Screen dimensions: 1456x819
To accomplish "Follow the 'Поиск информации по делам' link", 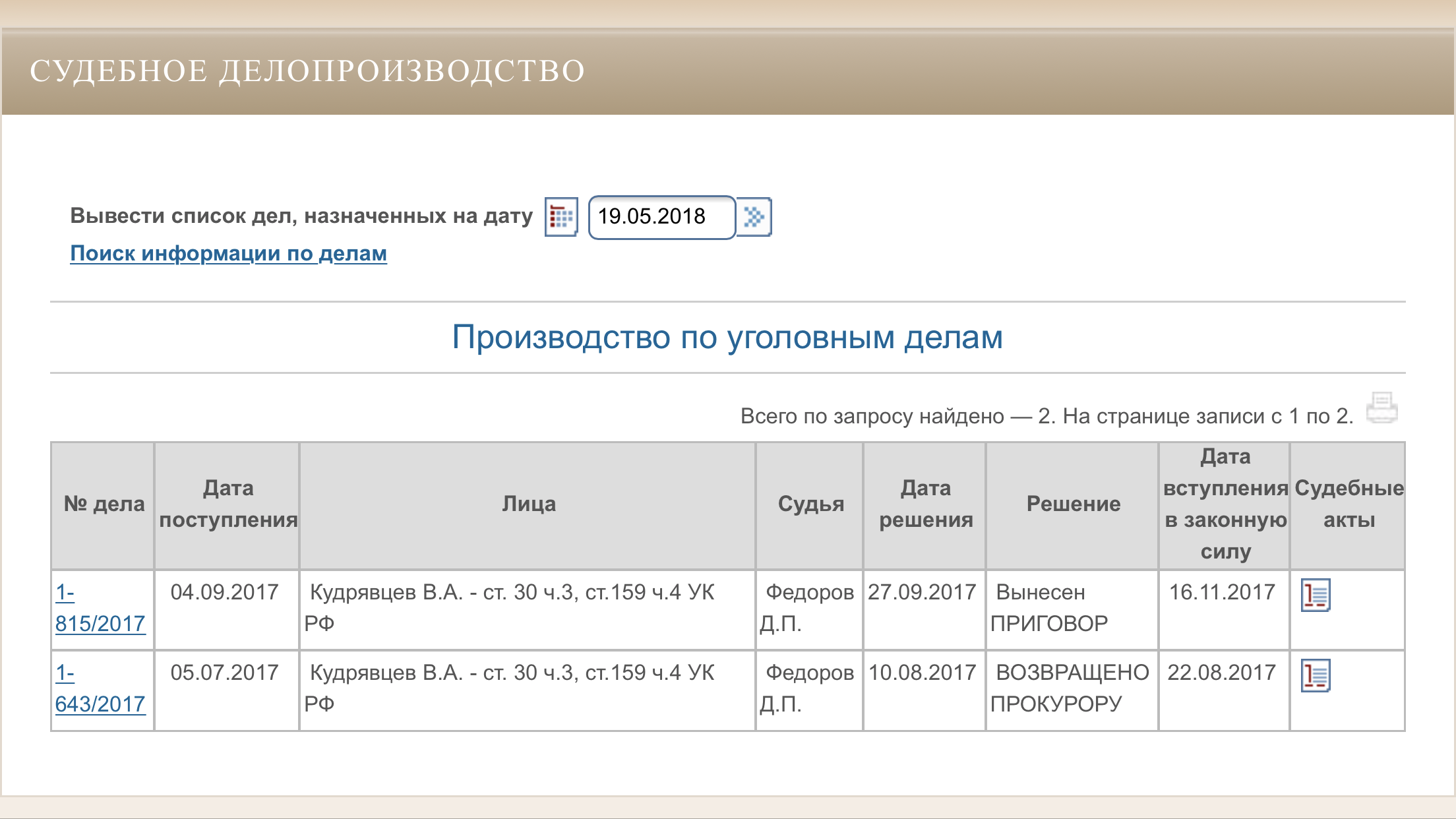I will coord(228,253).
